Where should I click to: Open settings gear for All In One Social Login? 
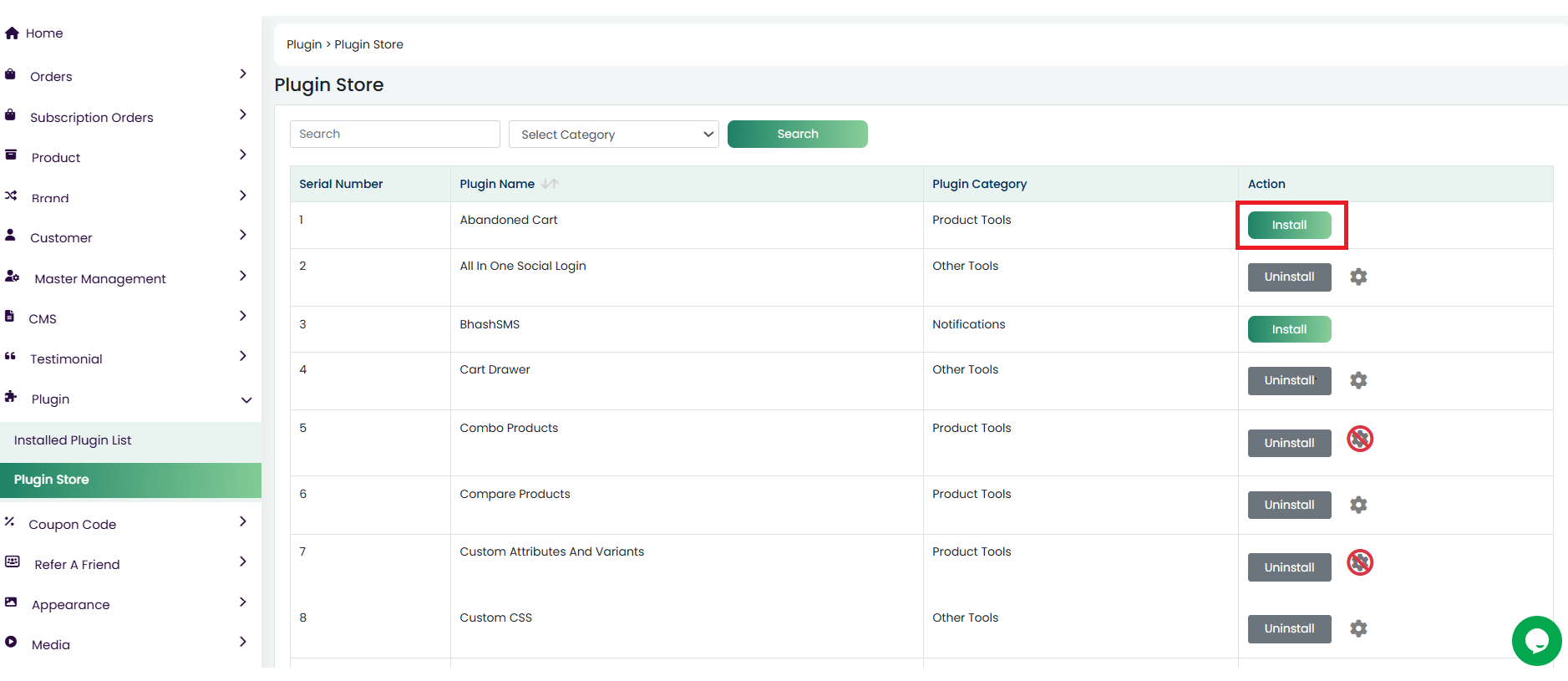pos(1358,277)
